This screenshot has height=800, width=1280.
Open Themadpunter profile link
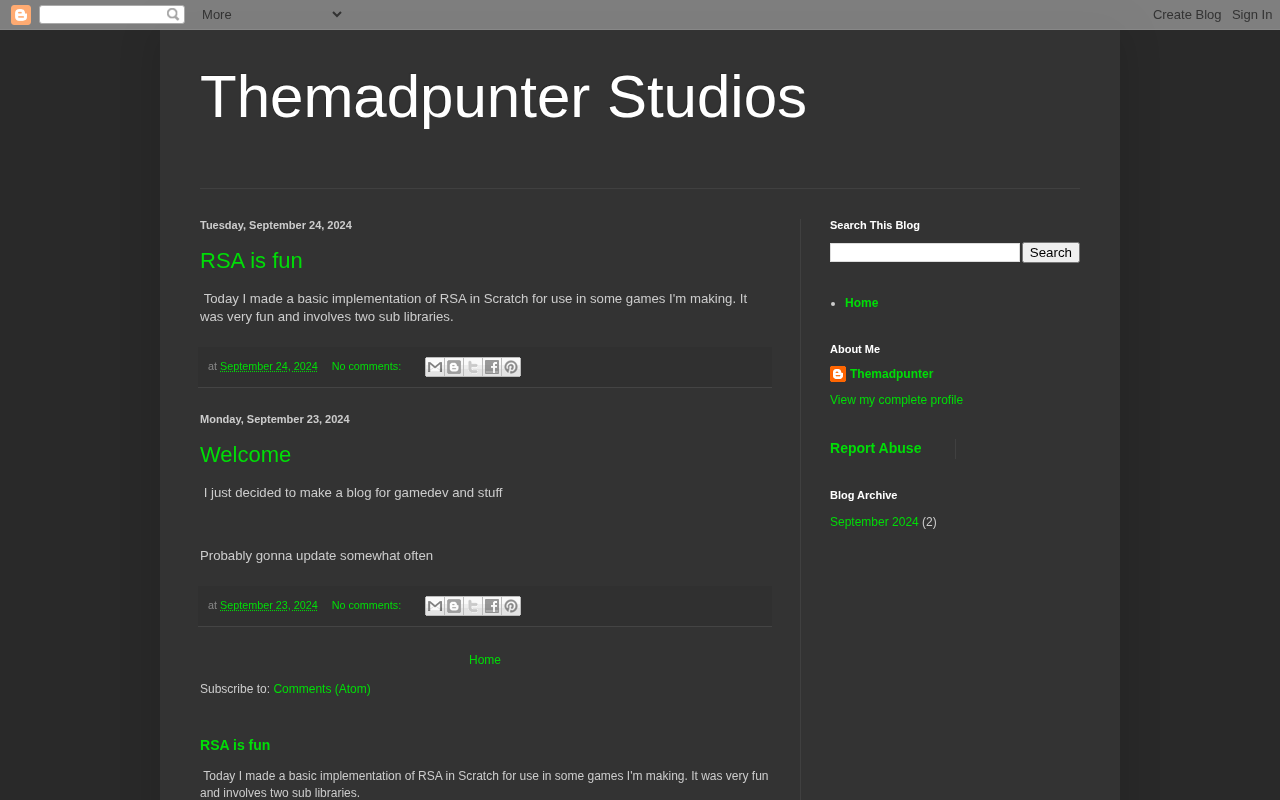892,374
